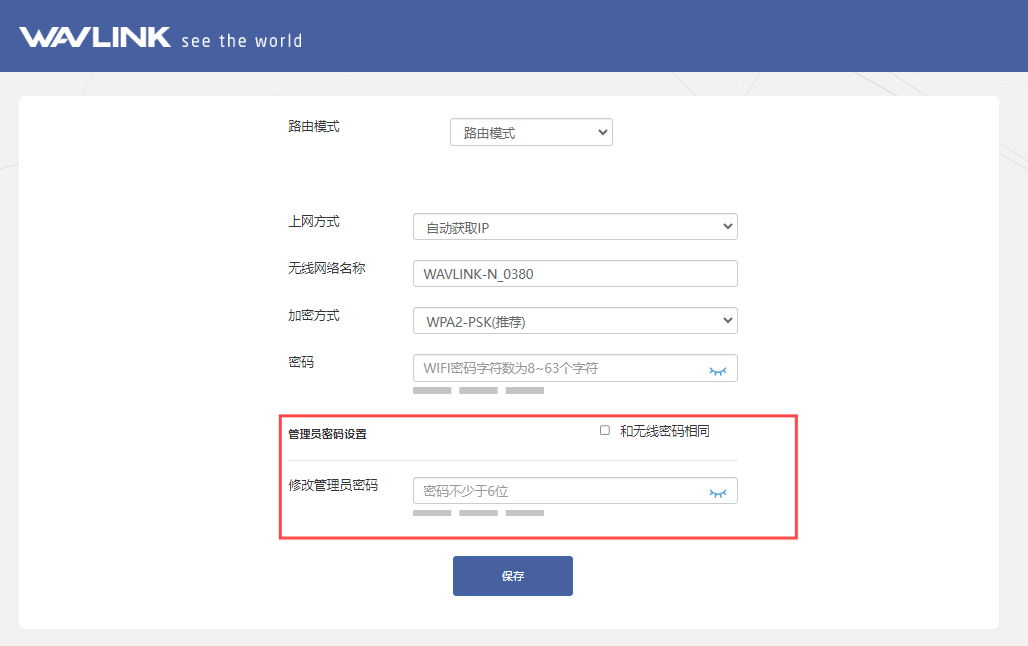Open the 加密方式 dropdown showing WPA2-PSK
The image size is (1028, 646).
tap(575, 321)
